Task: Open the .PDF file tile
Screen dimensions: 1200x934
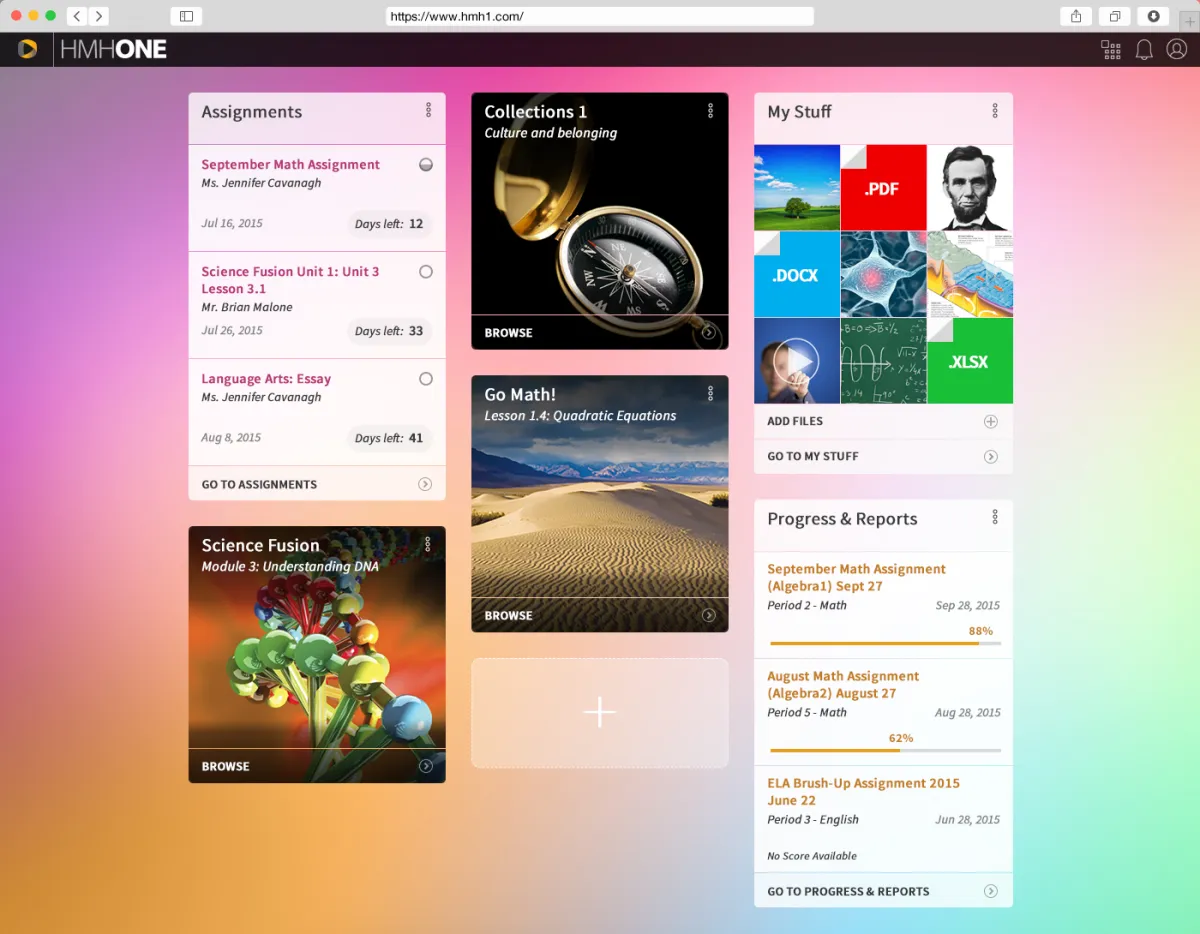Action: click(883, 188)
